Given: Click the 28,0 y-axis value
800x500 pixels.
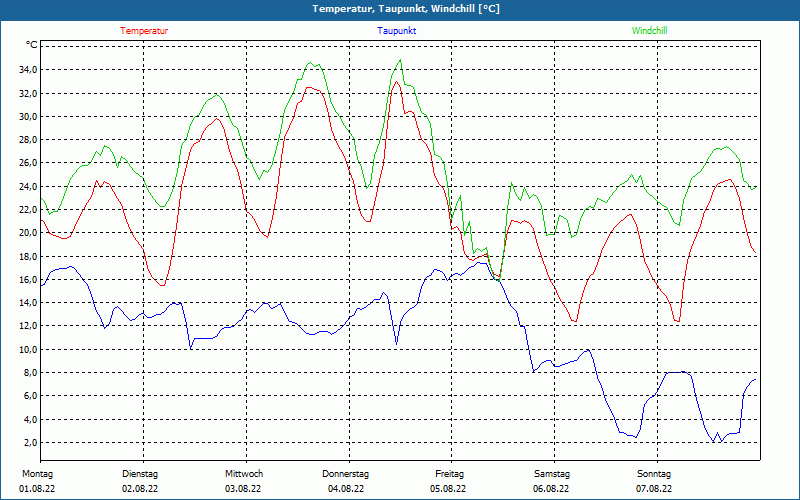Looking at the screenshot, I should click(28, 140).
